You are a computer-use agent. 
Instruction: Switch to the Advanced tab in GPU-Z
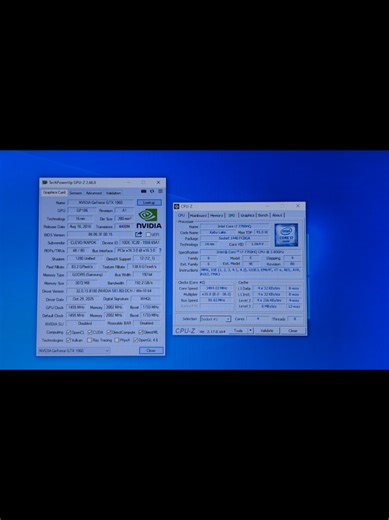click(94, 193)
